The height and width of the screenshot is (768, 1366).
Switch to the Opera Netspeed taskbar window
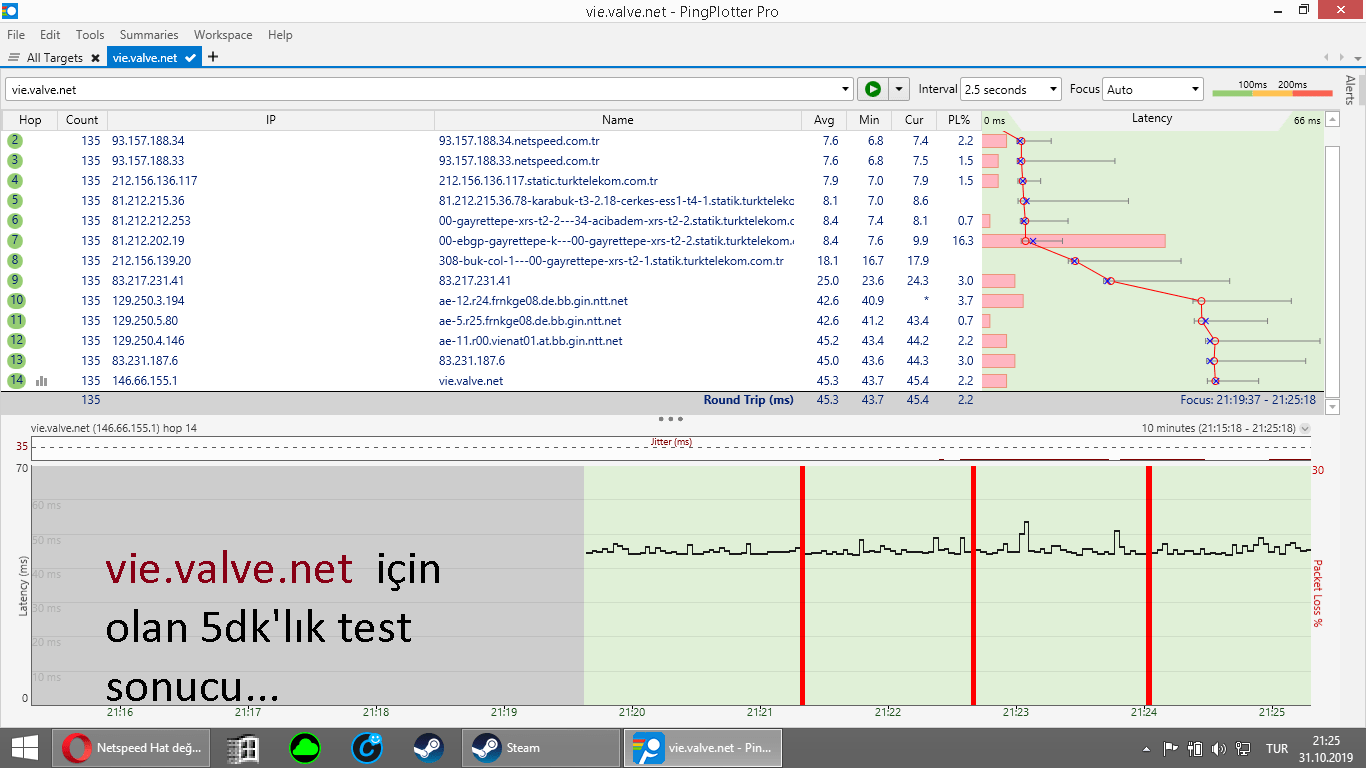click(132, 747)
